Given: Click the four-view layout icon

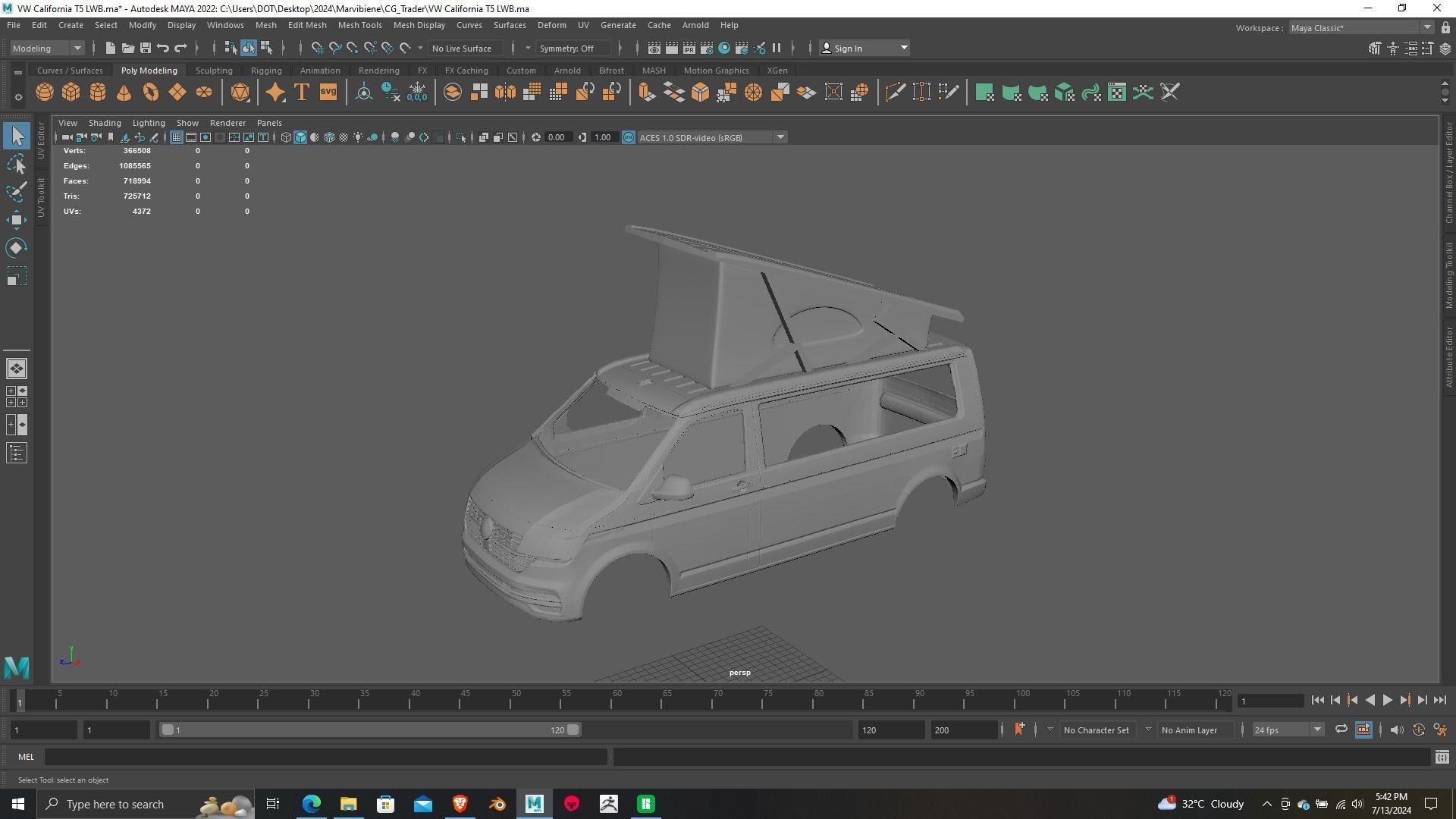Looking at the screenshot, I should [x=17, y=397].
